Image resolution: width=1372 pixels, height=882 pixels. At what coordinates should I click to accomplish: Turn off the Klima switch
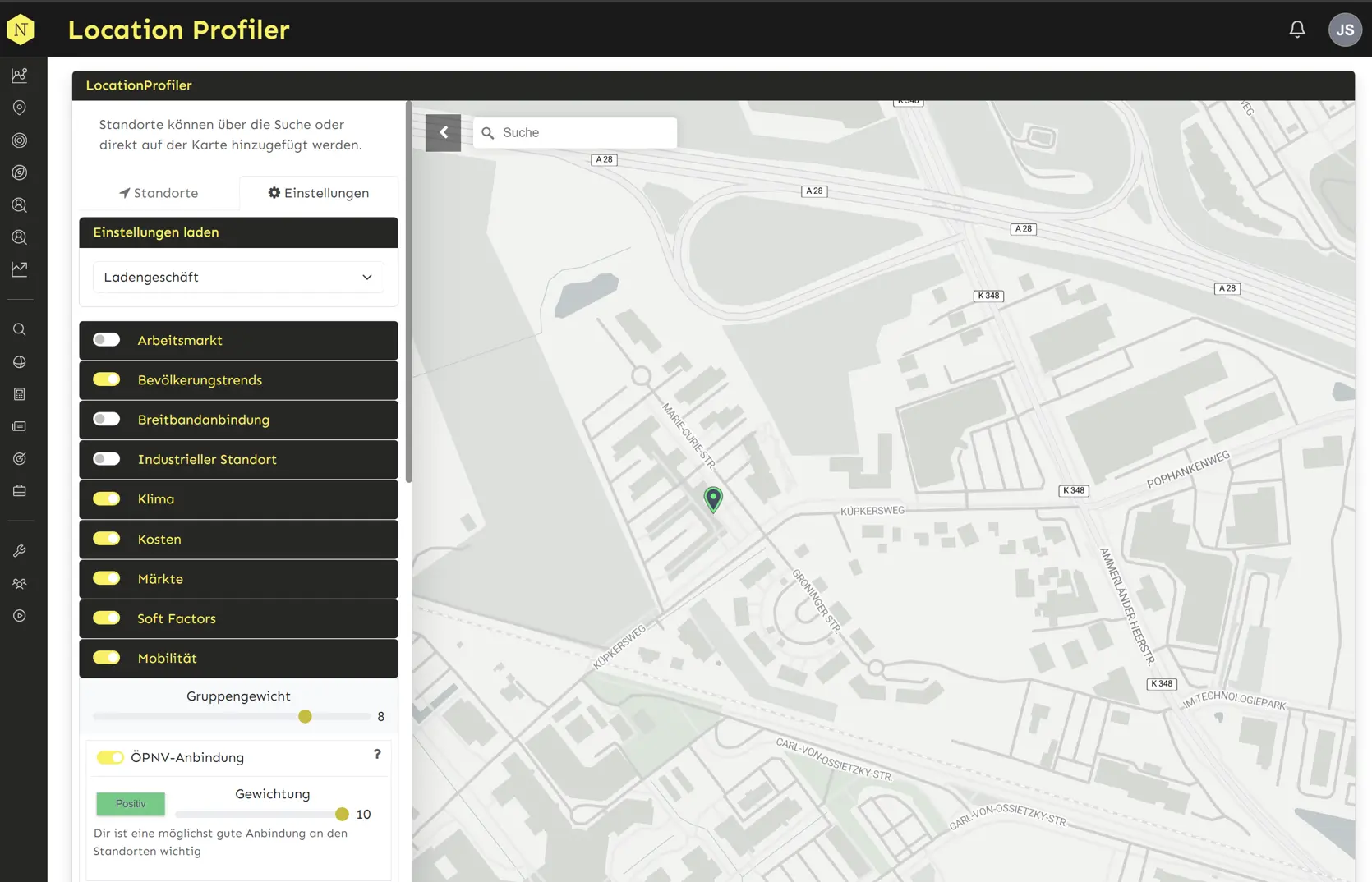[107, 499]
